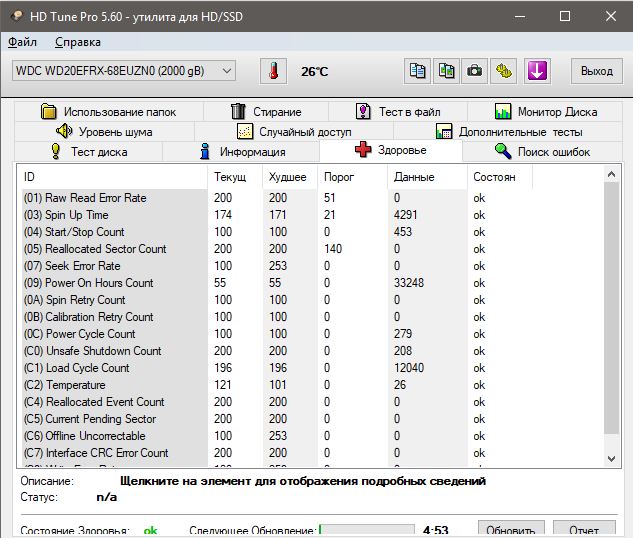Open the Справка menu
The height and width of the screenshot is (538, 633).
click(x=78, y=42)
